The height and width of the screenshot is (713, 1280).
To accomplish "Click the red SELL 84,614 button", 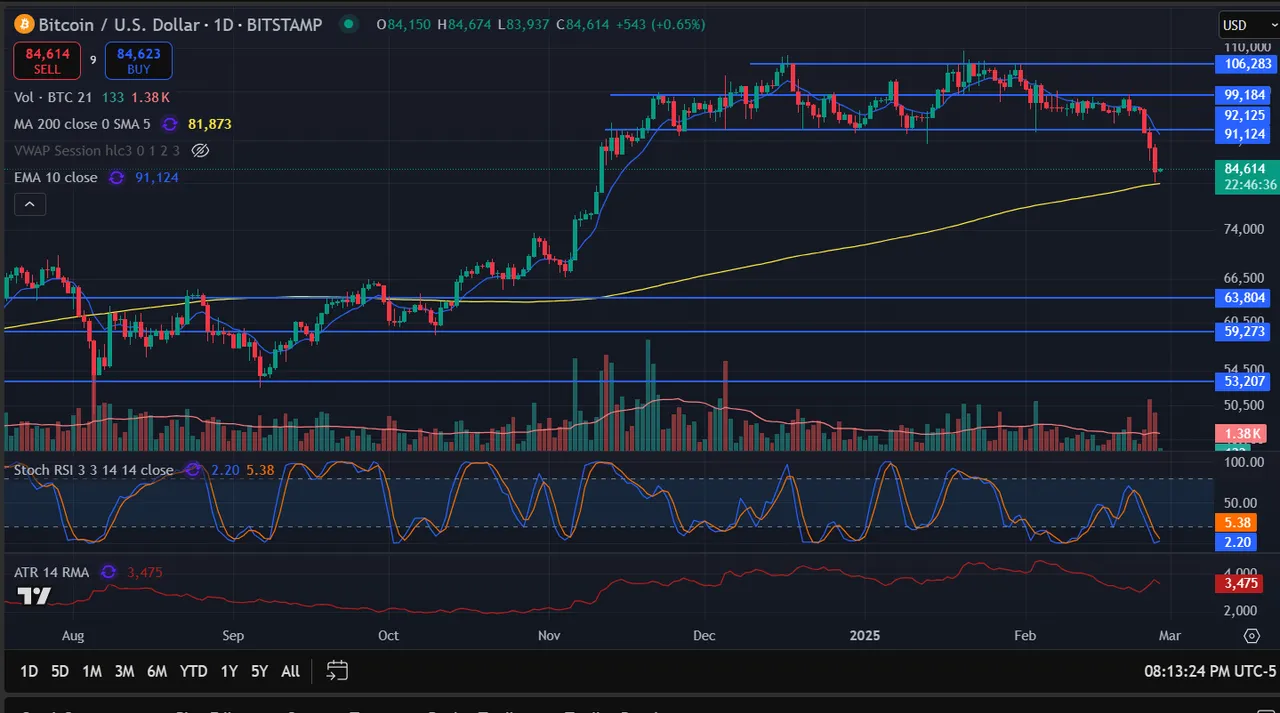I will coord(47,61).
